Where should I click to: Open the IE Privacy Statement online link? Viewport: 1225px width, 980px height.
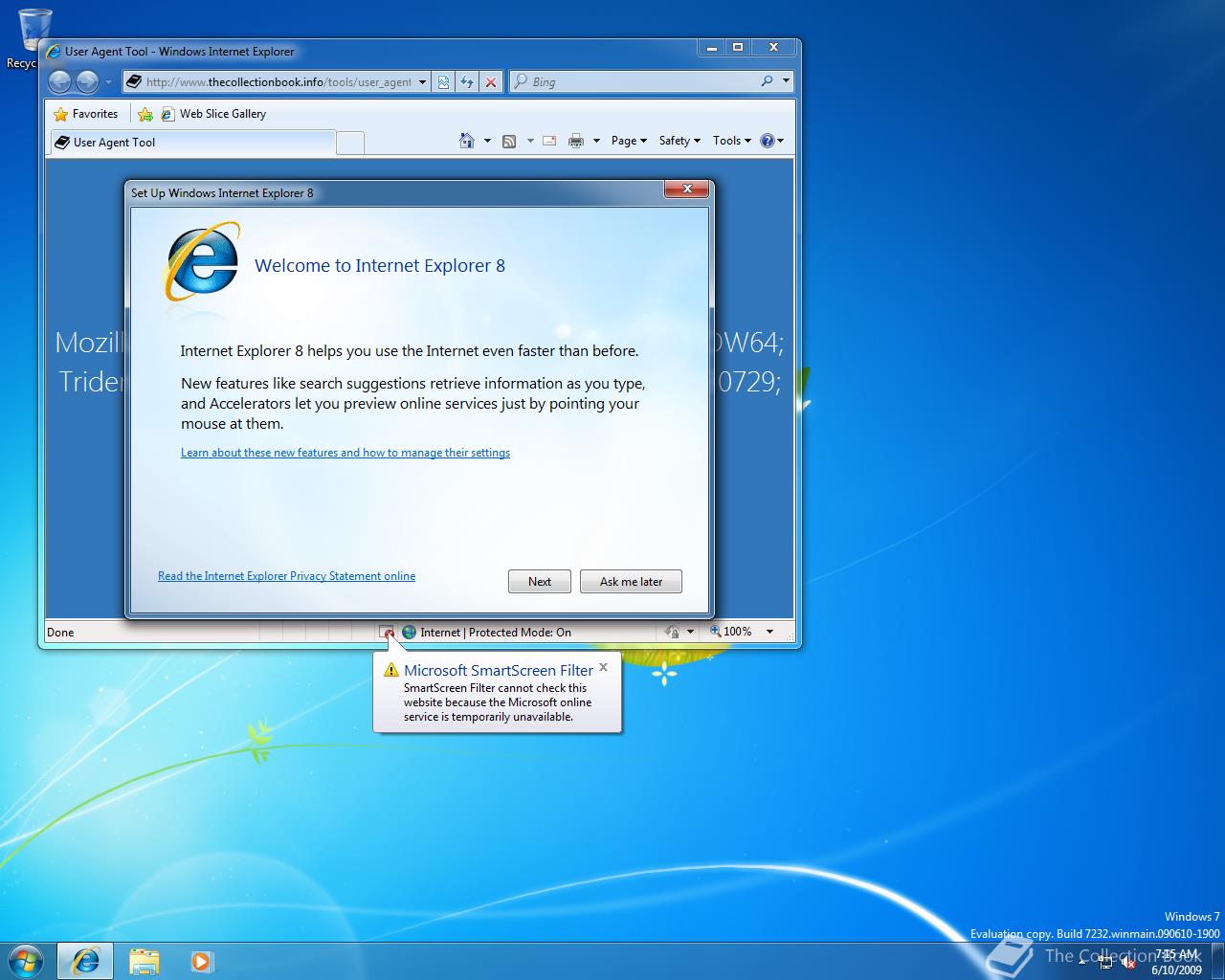click(286, 576)
